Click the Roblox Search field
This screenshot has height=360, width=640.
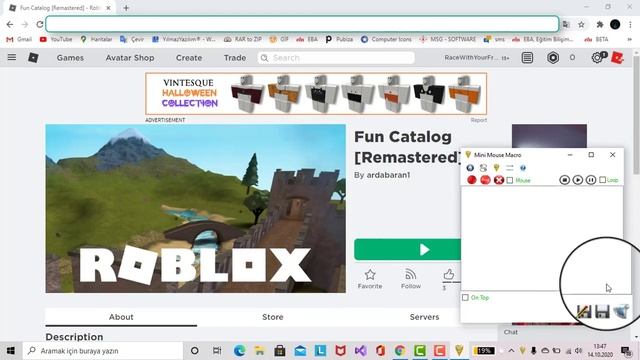(336, 58)
